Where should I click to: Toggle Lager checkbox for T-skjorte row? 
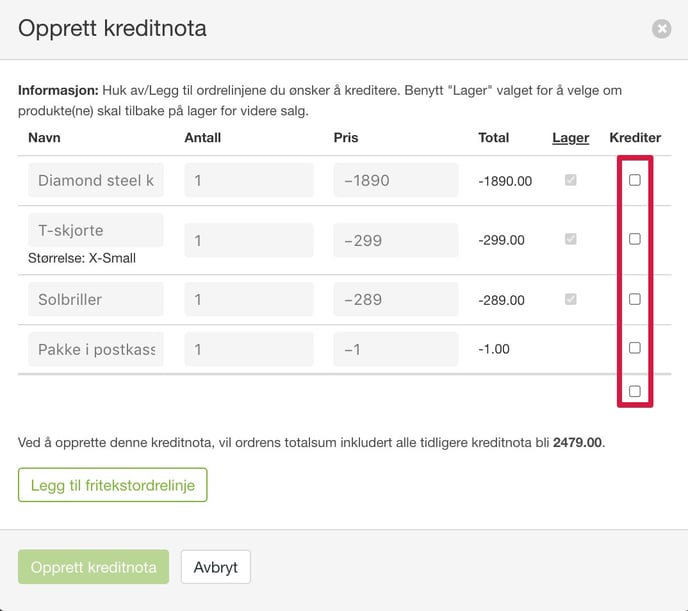(x=570, y=239)
